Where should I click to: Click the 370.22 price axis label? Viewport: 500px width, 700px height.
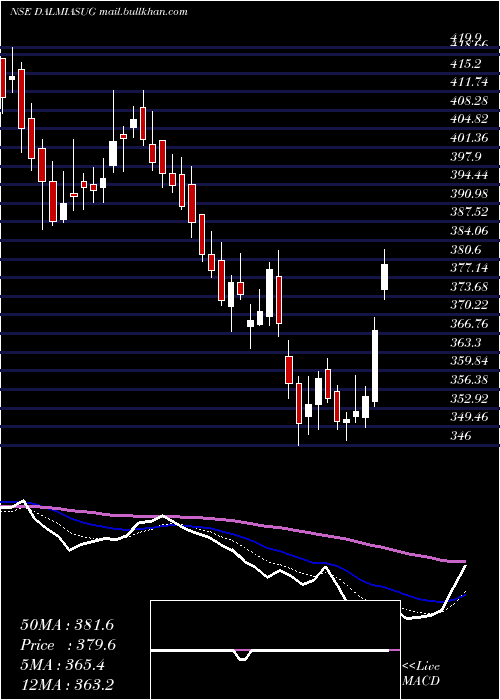469,305
